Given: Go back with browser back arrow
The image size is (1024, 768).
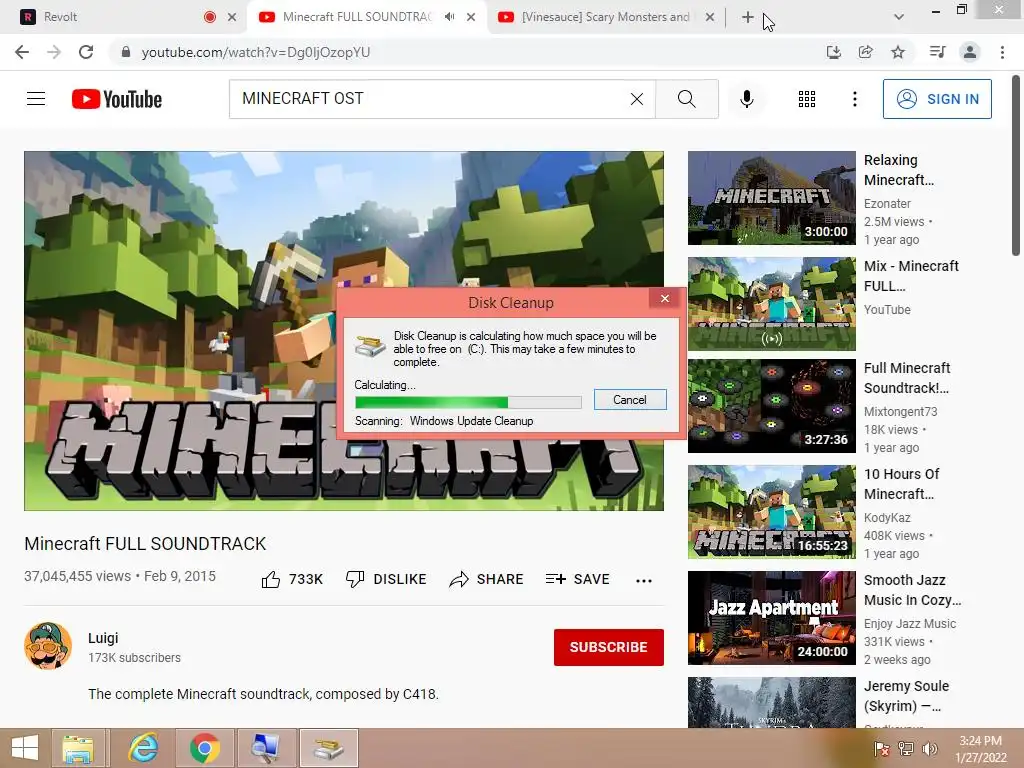Looking at the screenshot, I should 22,52.
